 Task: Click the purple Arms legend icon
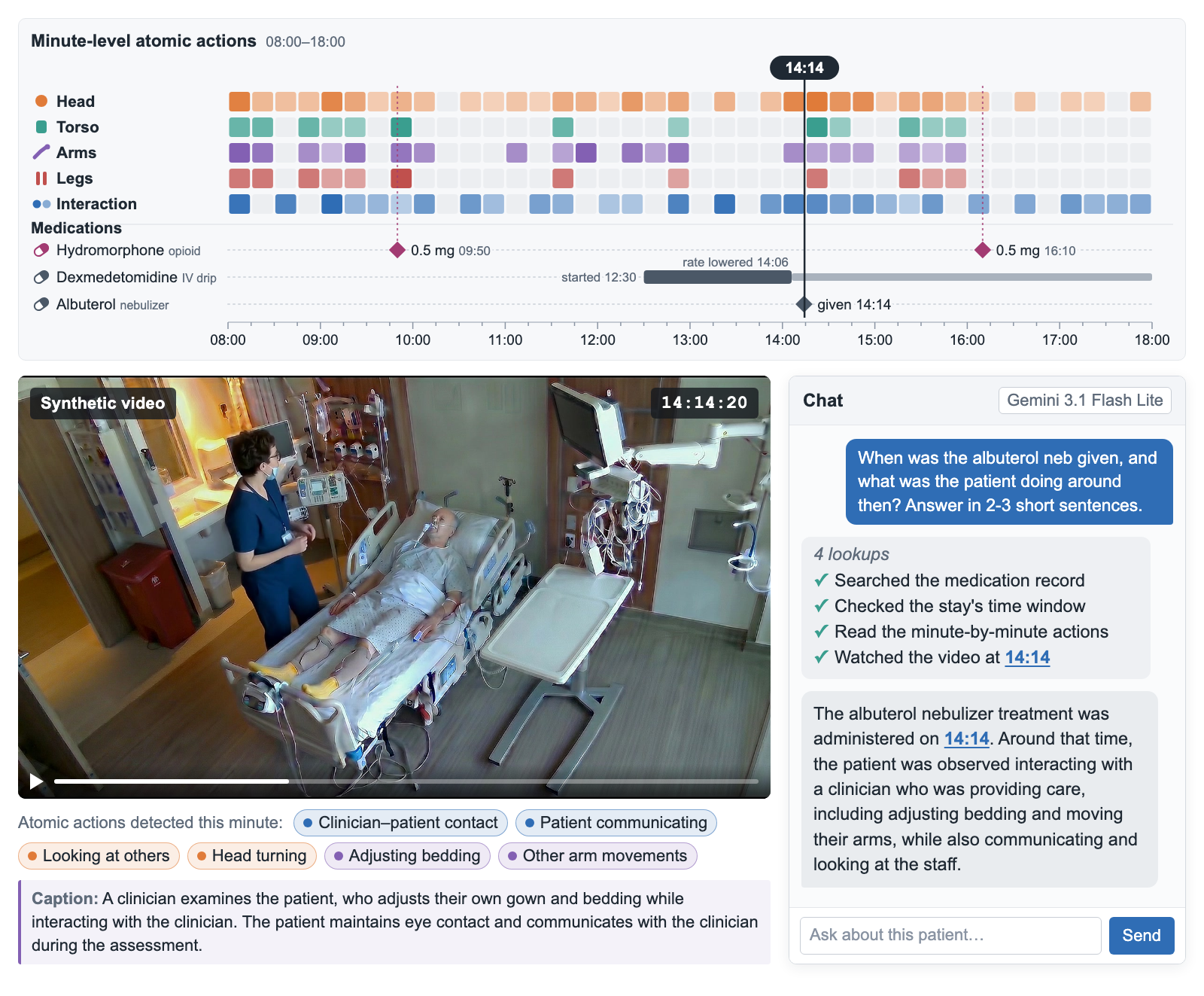[41, 152]
